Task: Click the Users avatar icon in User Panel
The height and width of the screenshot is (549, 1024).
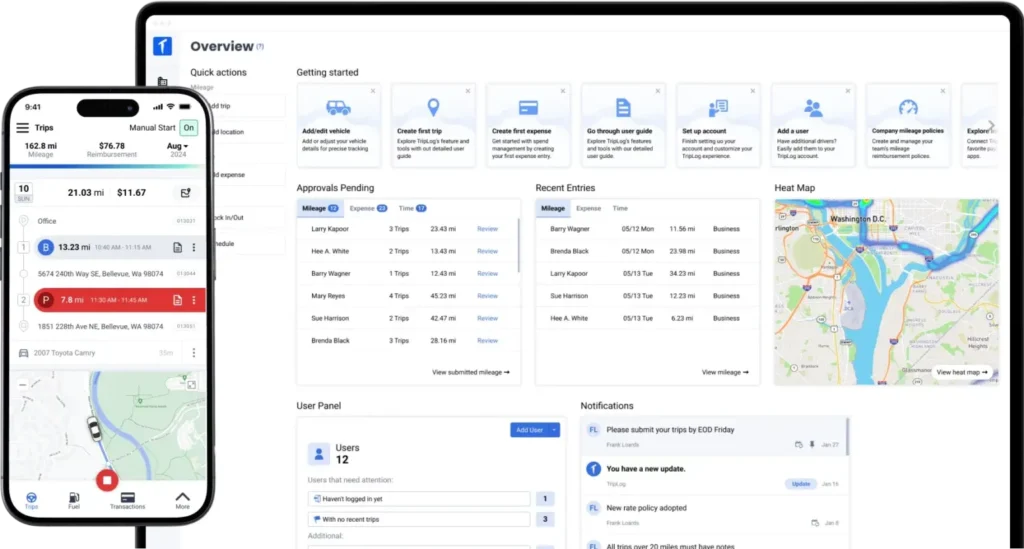Action: pyautogui.click(x=319, y=454)
